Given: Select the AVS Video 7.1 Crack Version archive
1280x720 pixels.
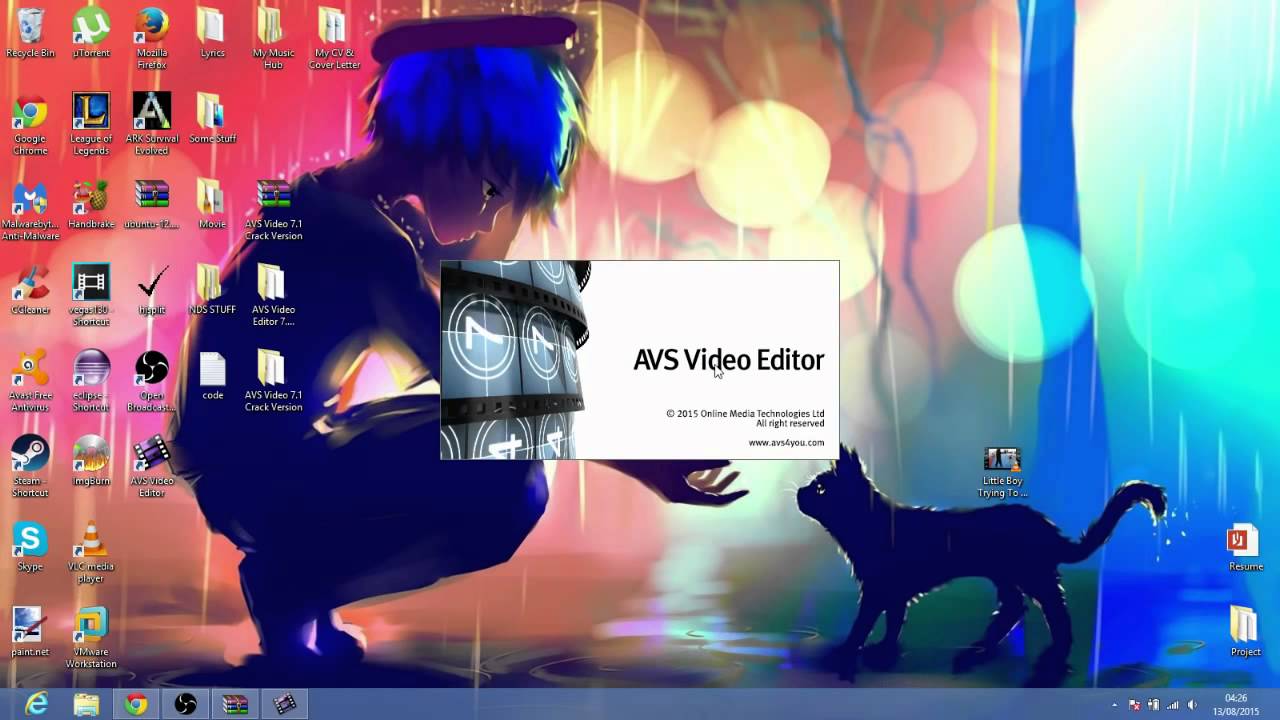Looking at the screenshot, I should [x=273, y=211].
